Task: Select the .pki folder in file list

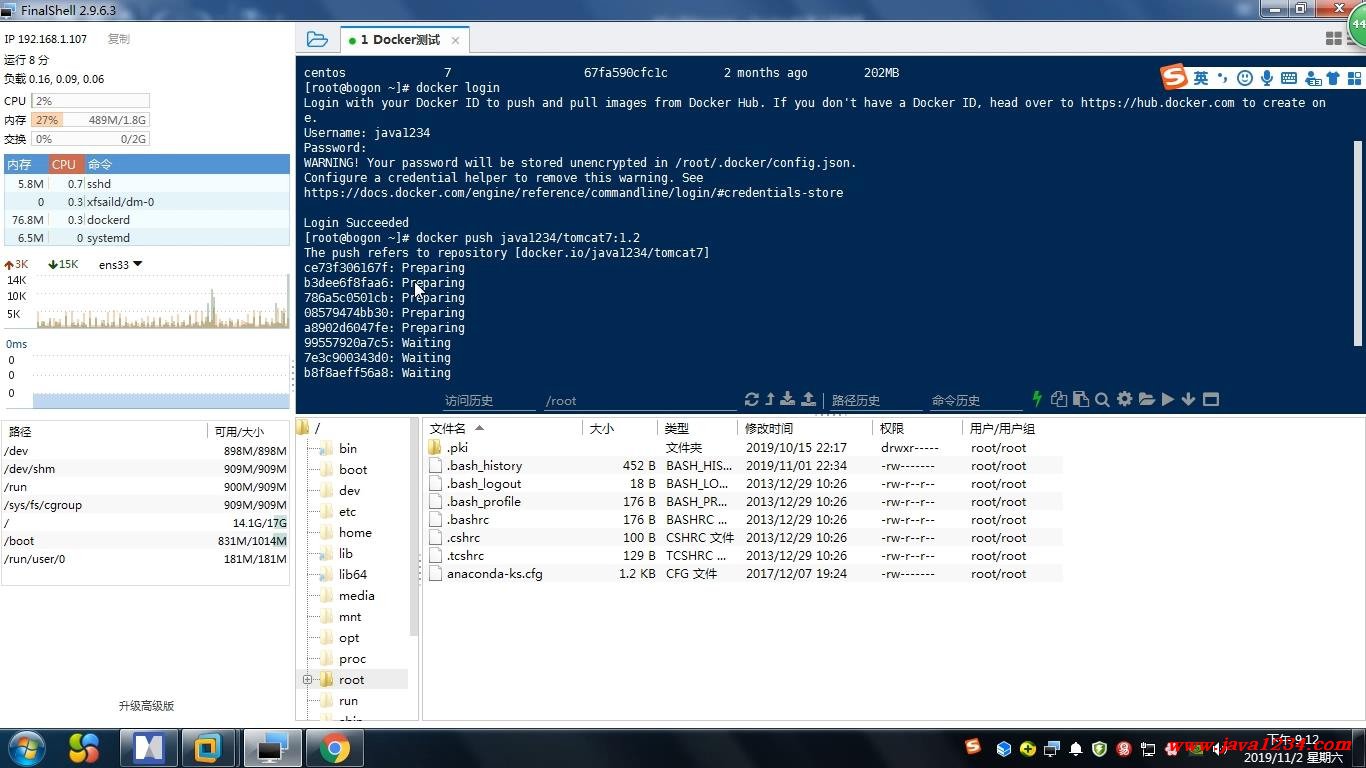Action: click(x=742, y=448)
